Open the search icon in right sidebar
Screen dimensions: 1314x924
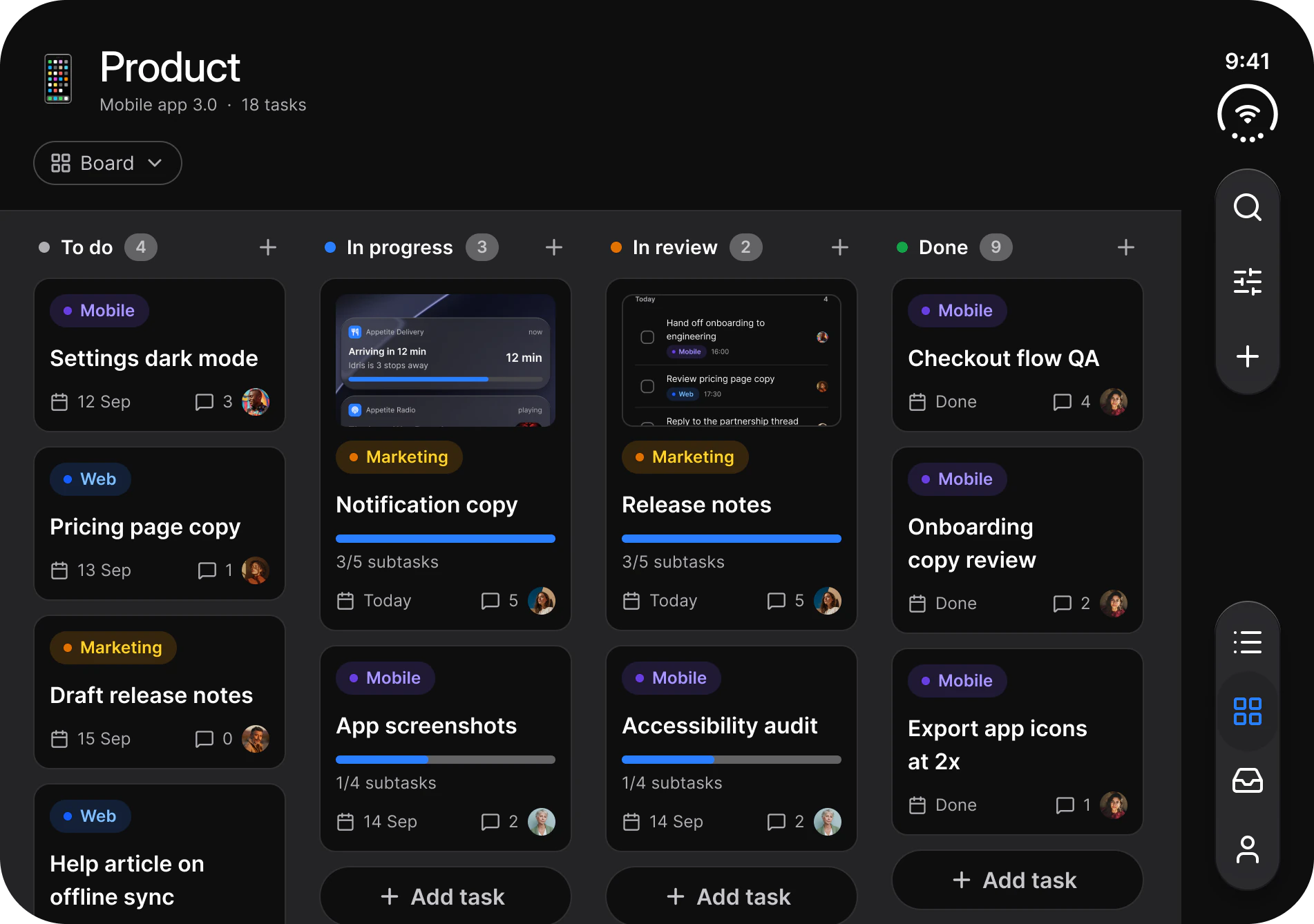pyautogui.click(x=1247, y=207)
